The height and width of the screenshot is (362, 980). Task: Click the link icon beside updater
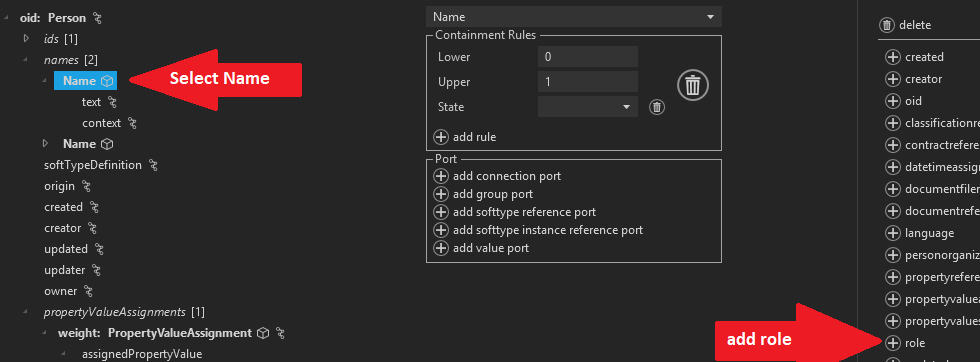(x=96, y=270)
